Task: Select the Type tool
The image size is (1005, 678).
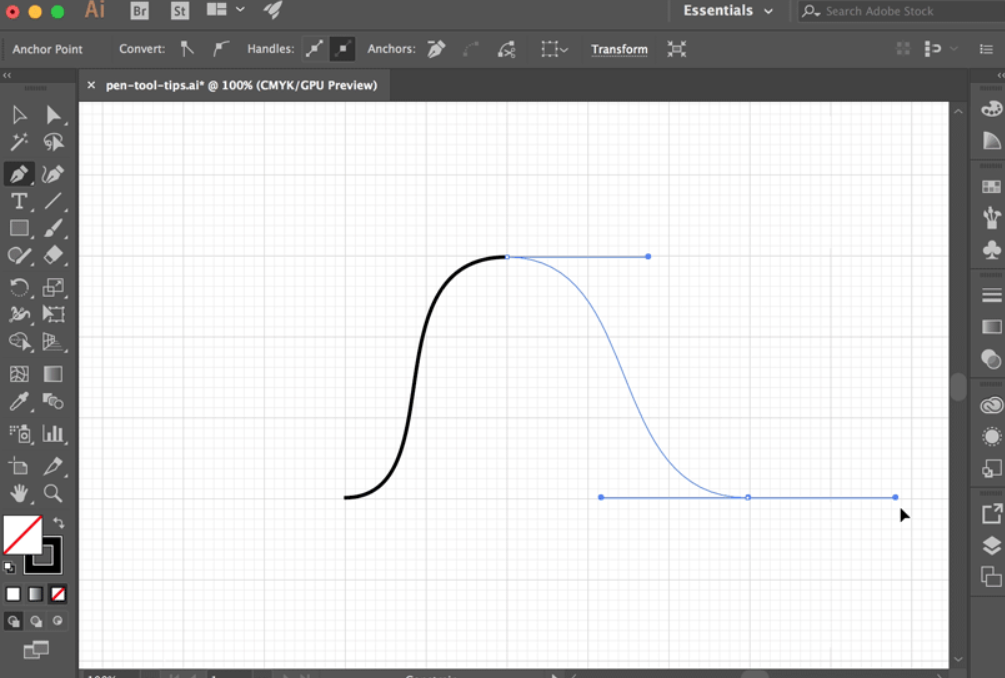Action: click(x=19, y=201)
